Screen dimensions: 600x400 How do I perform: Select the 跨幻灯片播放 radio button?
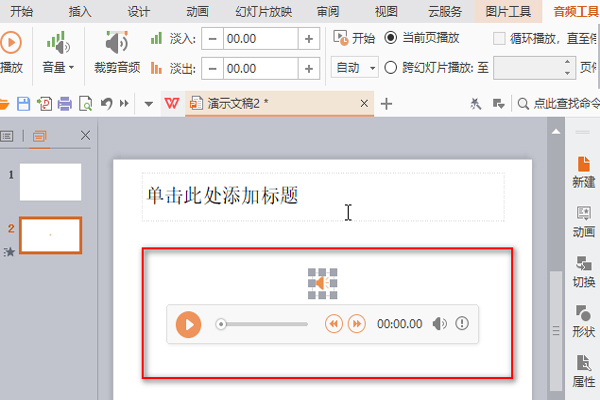[390, 68]
